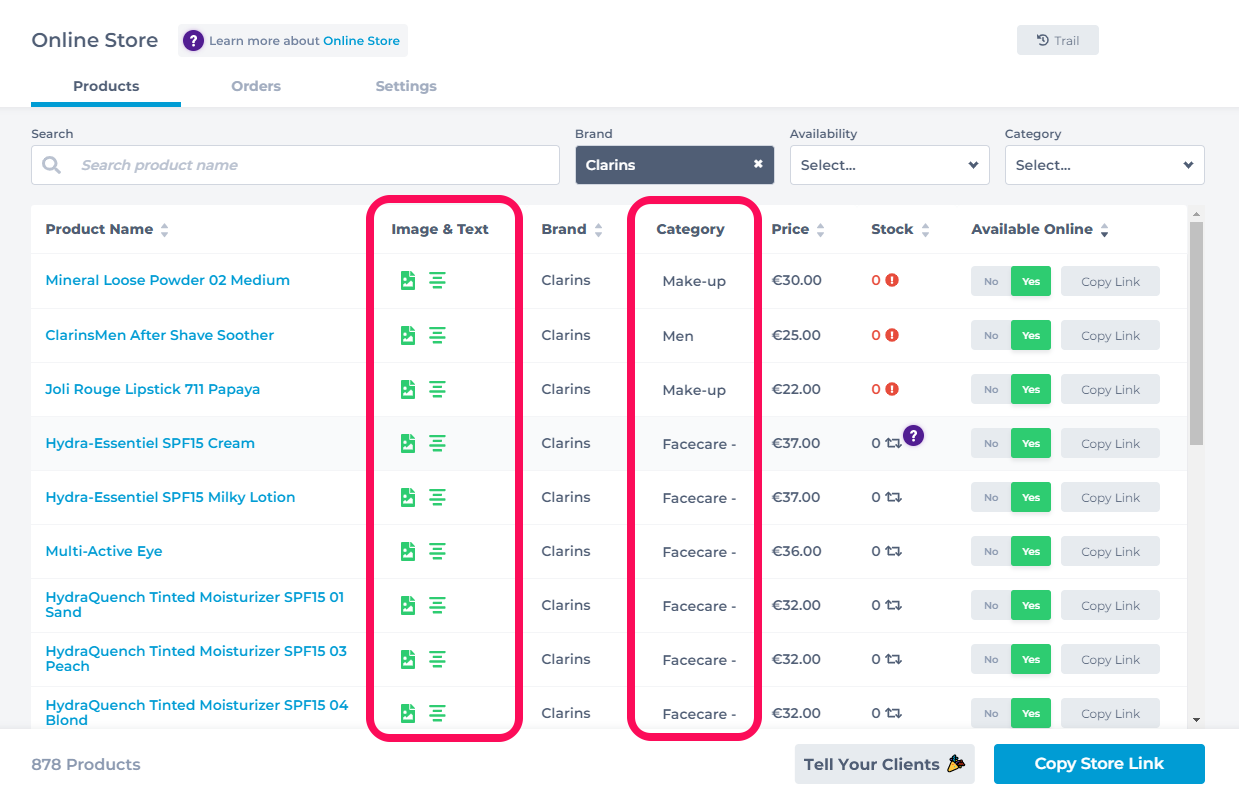Set HydraQuench 04 Blond availability to No
The width and height of the screenshot is (1249, 798).
coord(991,713)
